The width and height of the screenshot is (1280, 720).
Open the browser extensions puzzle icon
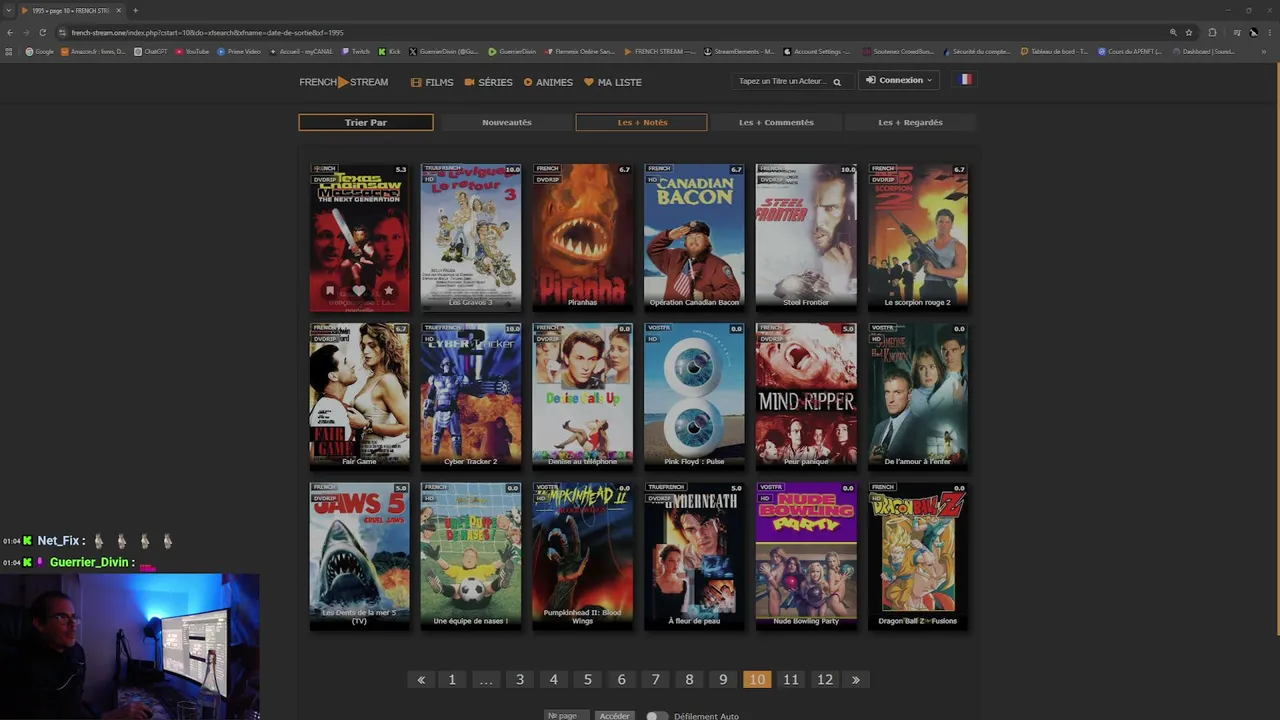coord(1213,32)
